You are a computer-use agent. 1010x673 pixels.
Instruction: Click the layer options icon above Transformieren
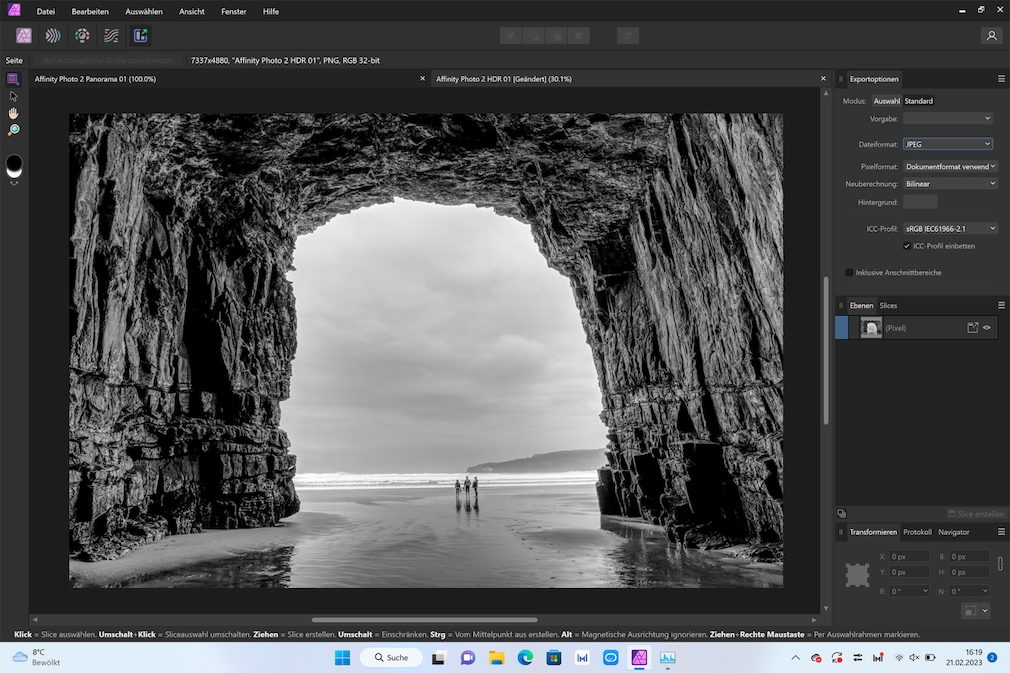click(842, 513)
